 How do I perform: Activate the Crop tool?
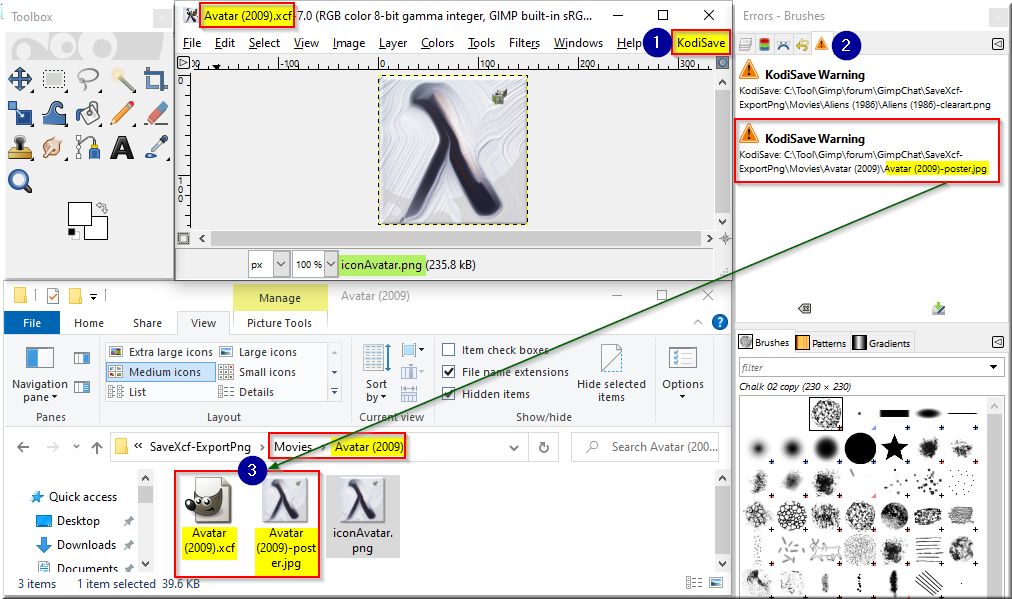pyautogui.click(x=156, y=79)
